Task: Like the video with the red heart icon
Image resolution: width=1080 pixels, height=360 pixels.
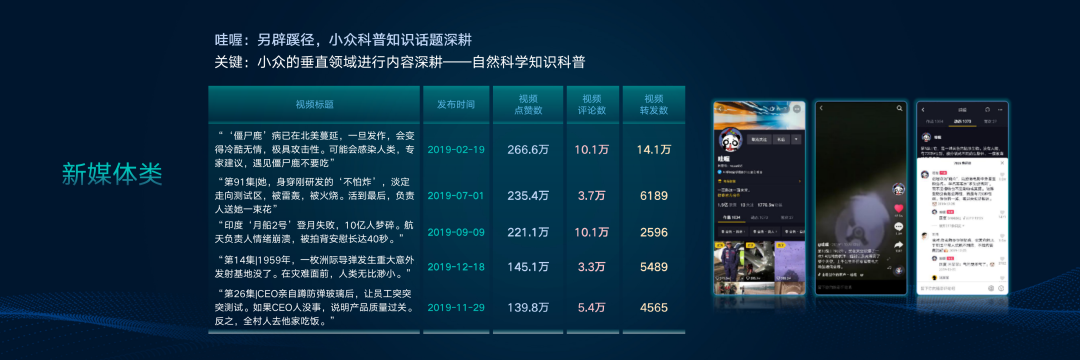Action: [x=899, y=208]
